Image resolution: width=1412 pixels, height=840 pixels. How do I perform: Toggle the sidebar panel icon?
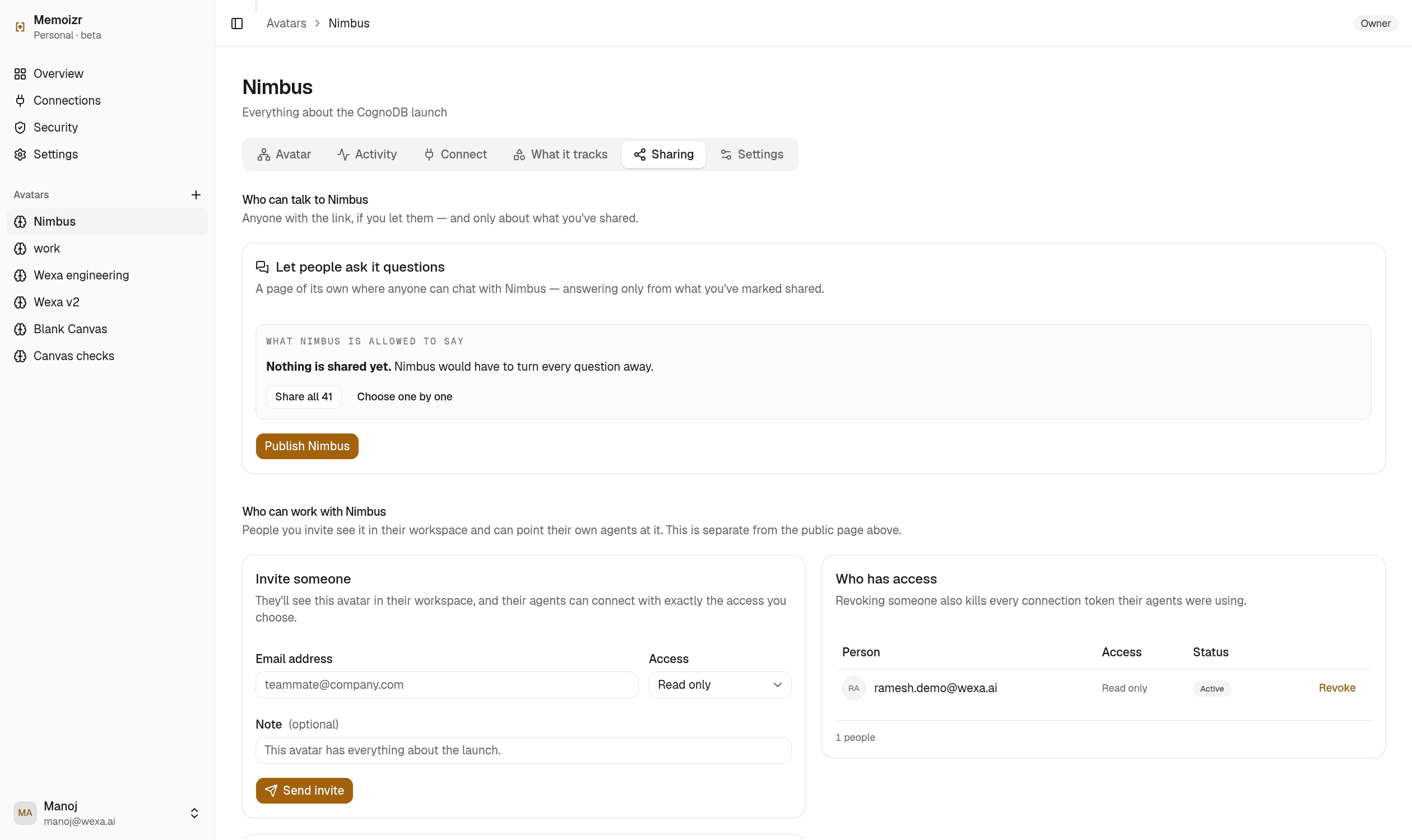pyautogui.click(x=237, y=23)
